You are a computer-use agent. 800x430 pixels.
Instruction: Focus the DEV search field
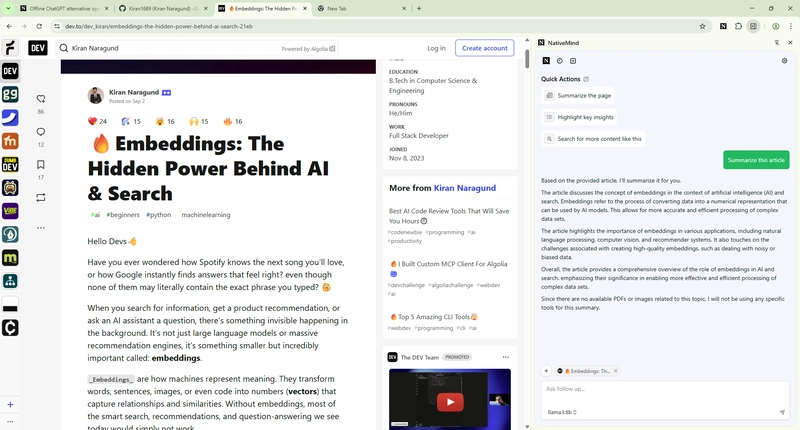coord(197,48)
